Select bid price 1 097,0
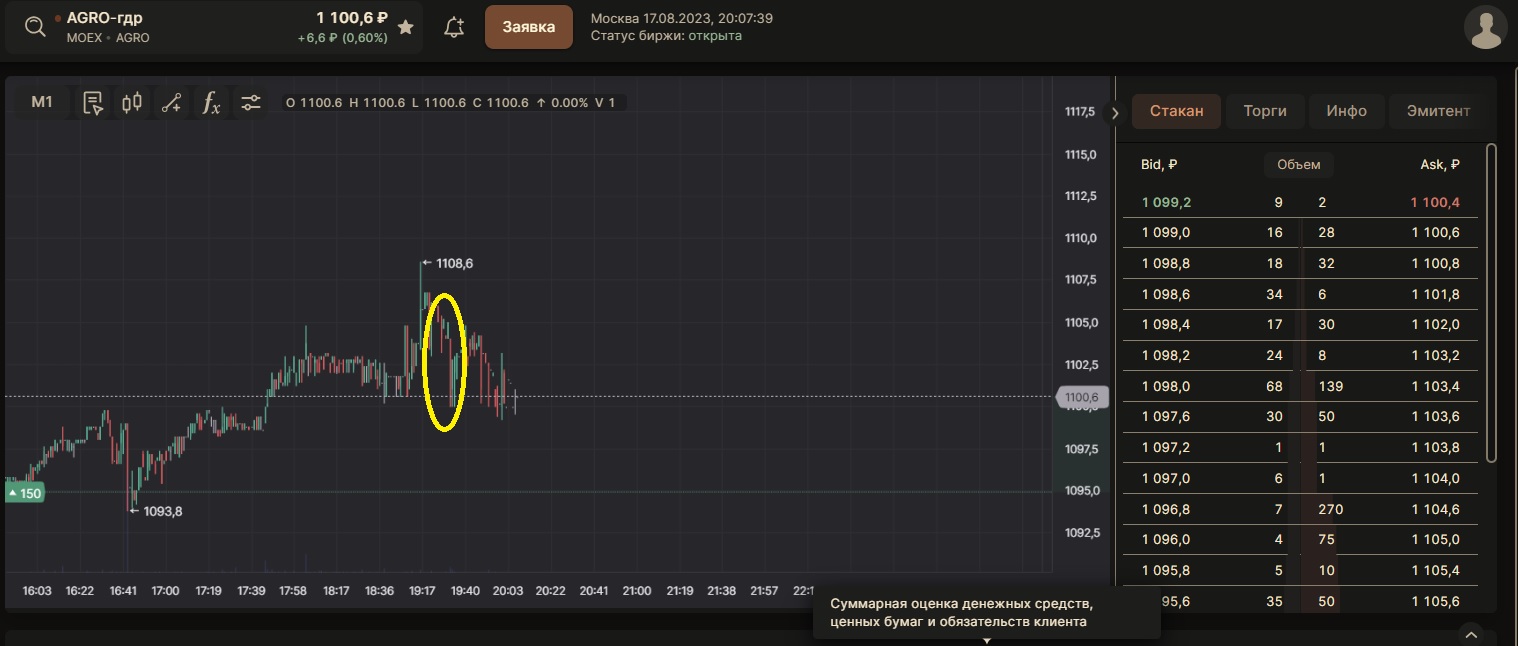The image size is (1518, 646). click(x=1166, y=479)
